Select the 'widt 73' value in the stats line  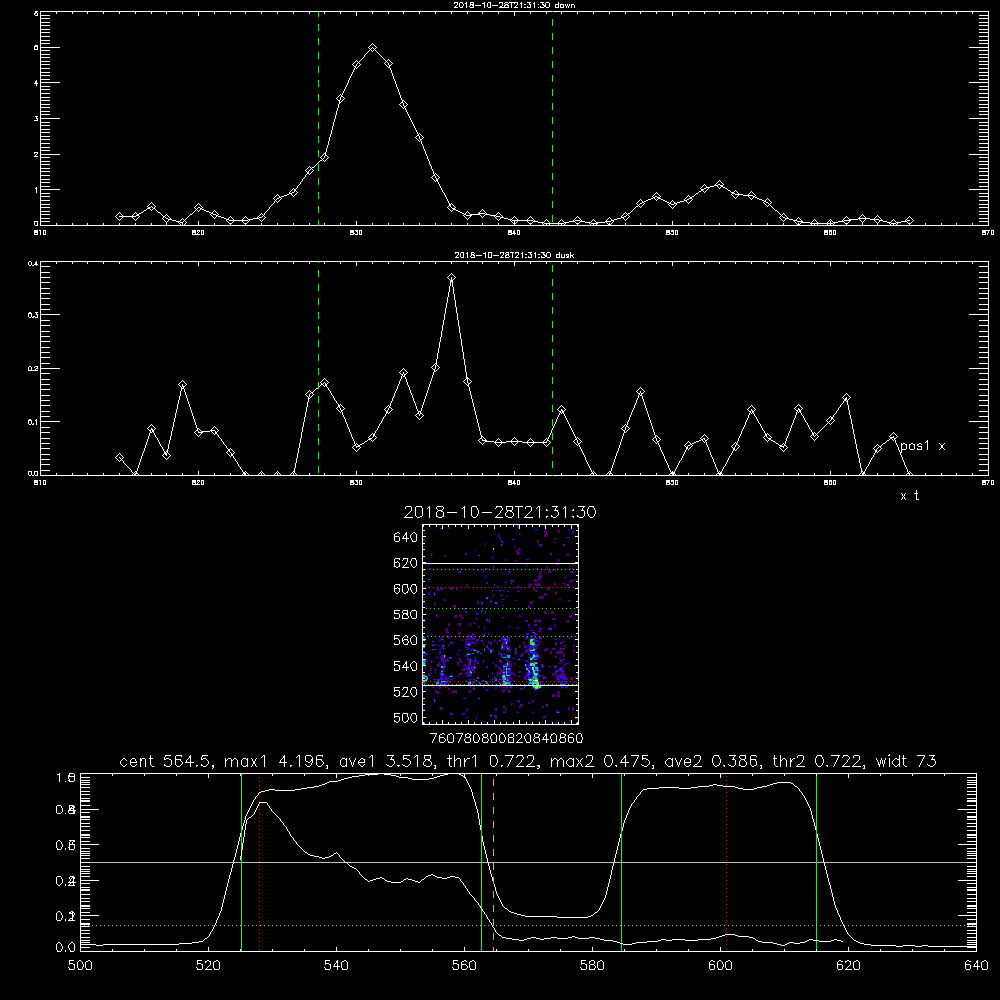[x=906, y=761]
